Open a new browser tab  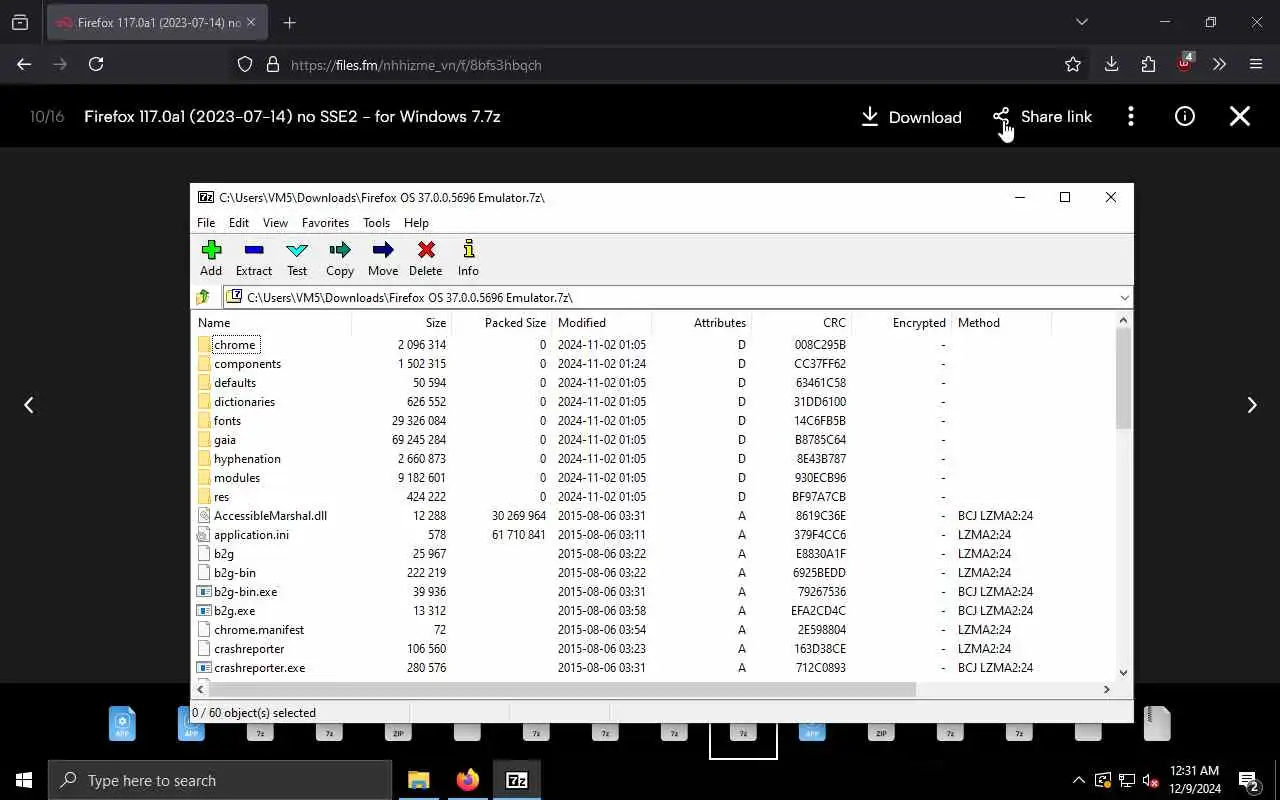290,22
